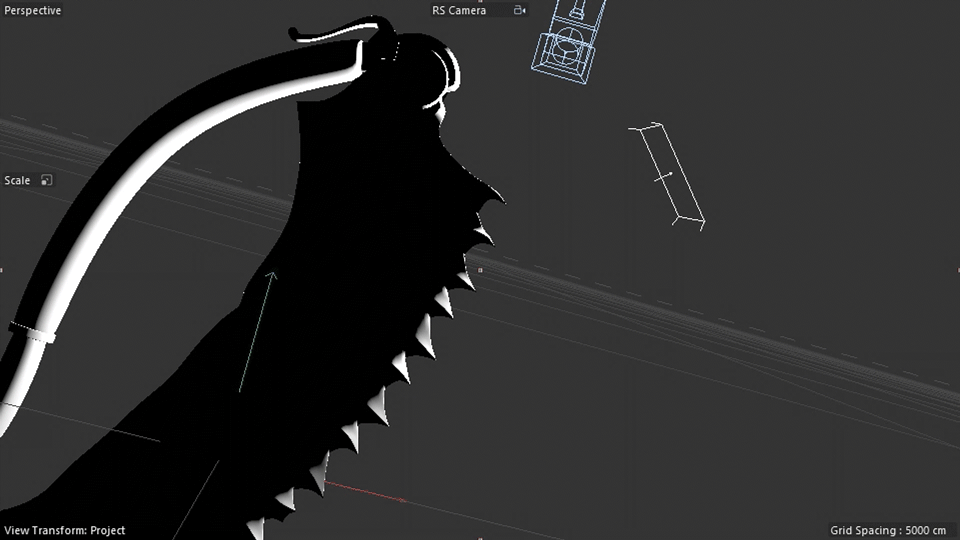This screenshot has height=540, width=960.
Task: Select the blue camera wireframe object
Action: (x=568, y=43)
